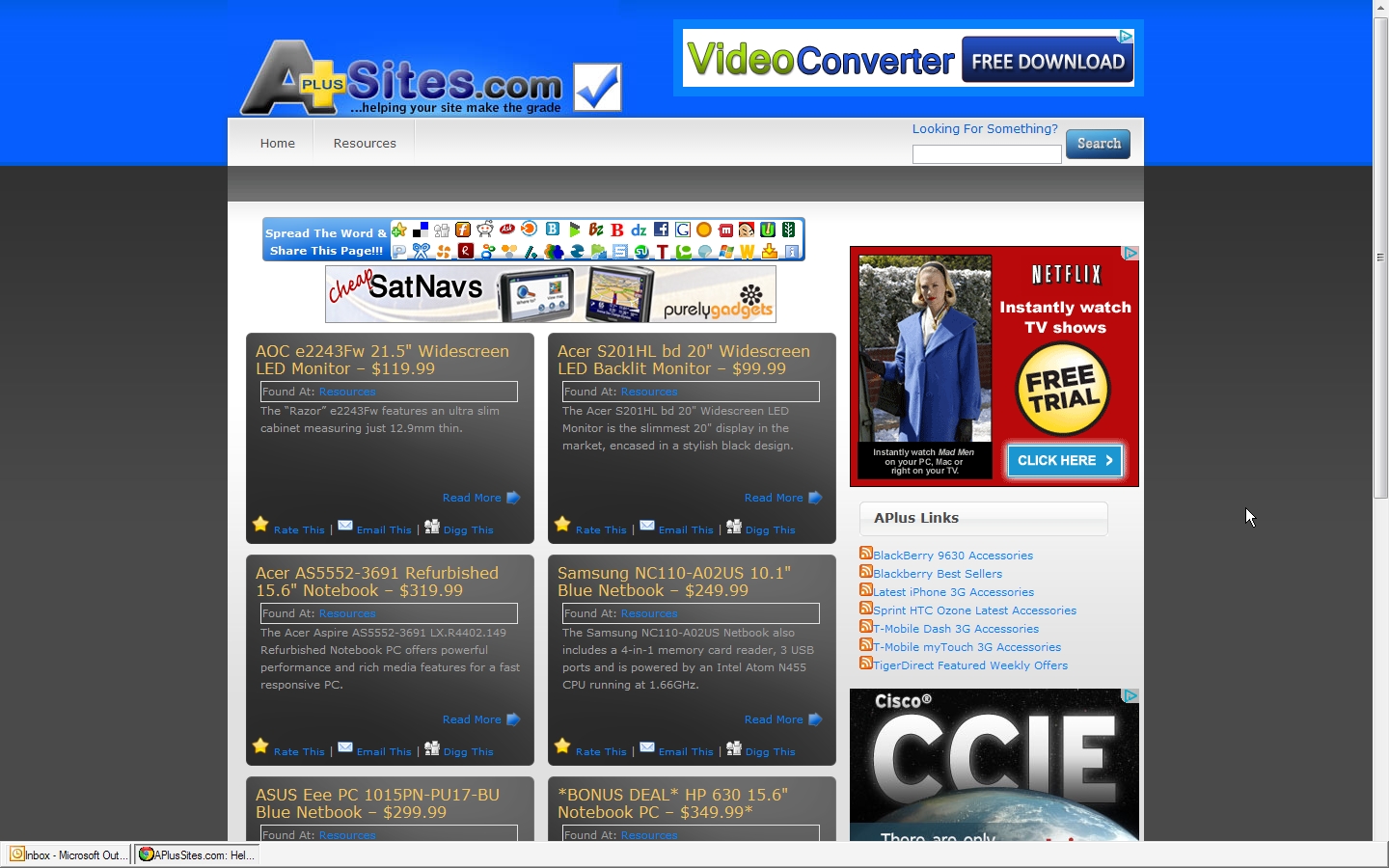The image size is (1389, 868).
Task: Open the T-Mobile myTouch 3G Accessories link
Action: [x=967, y=647]
